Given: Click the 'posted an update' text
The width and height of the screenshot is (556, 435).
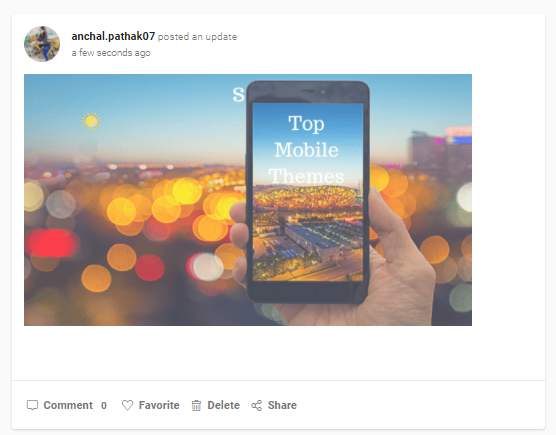Looking at the screenshot, I should [x=197, y=37].
